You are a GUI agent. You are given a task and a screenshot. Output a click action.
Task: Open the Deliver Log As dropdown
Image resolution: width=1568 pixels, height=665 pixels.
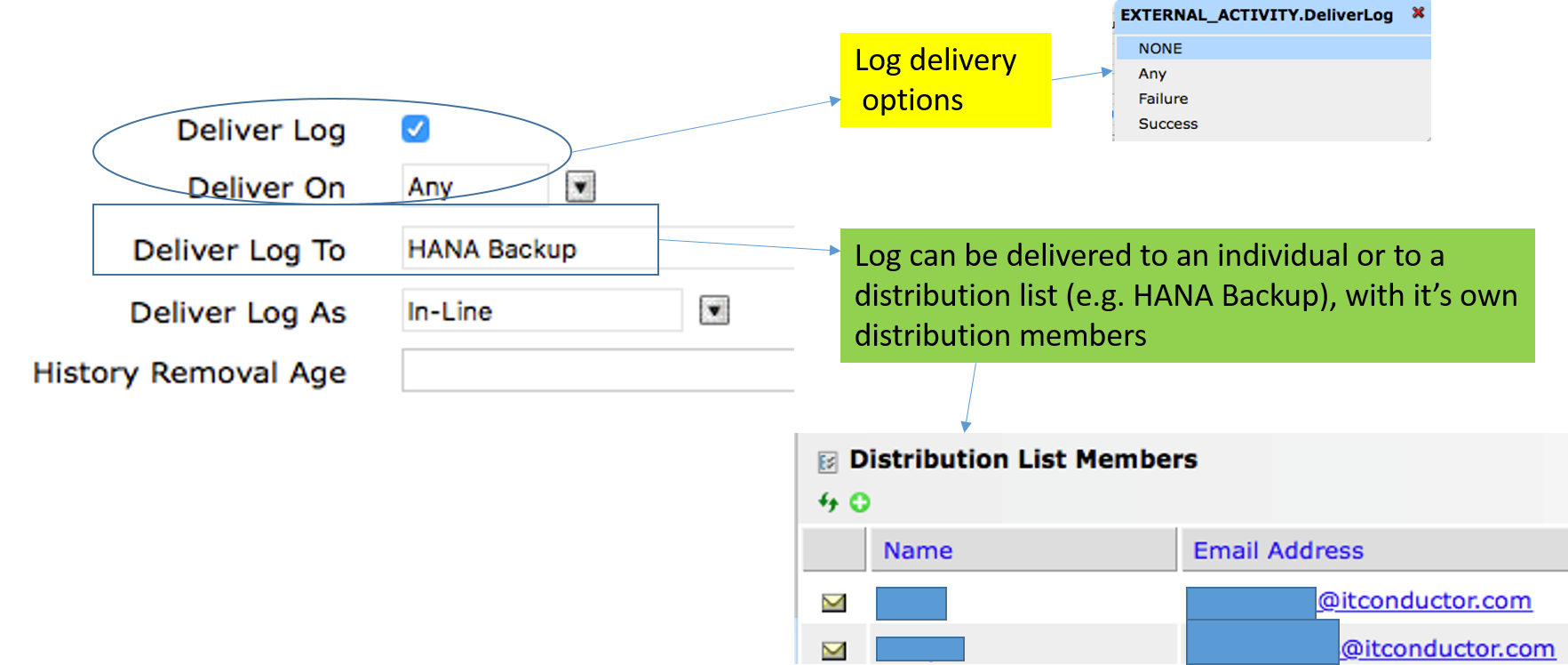[712, 311]
